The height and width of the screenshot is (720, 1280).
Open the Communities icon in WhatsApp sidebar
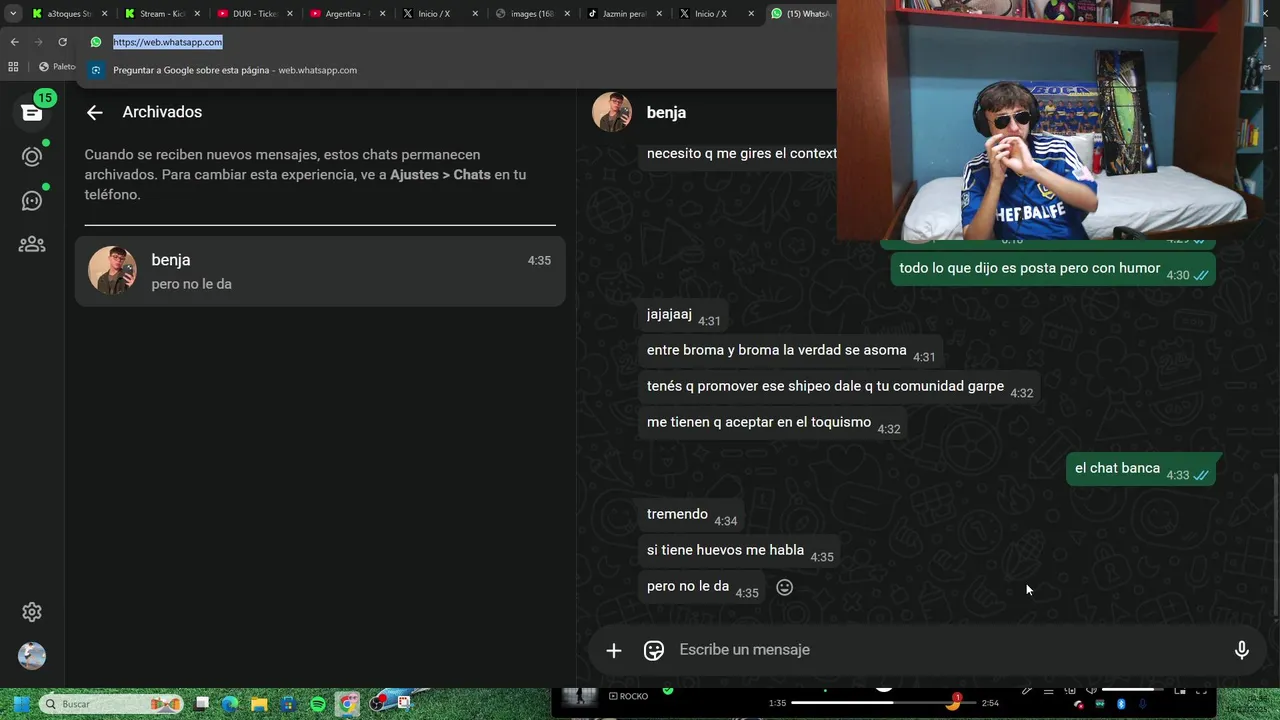click(x=32, y=244)
